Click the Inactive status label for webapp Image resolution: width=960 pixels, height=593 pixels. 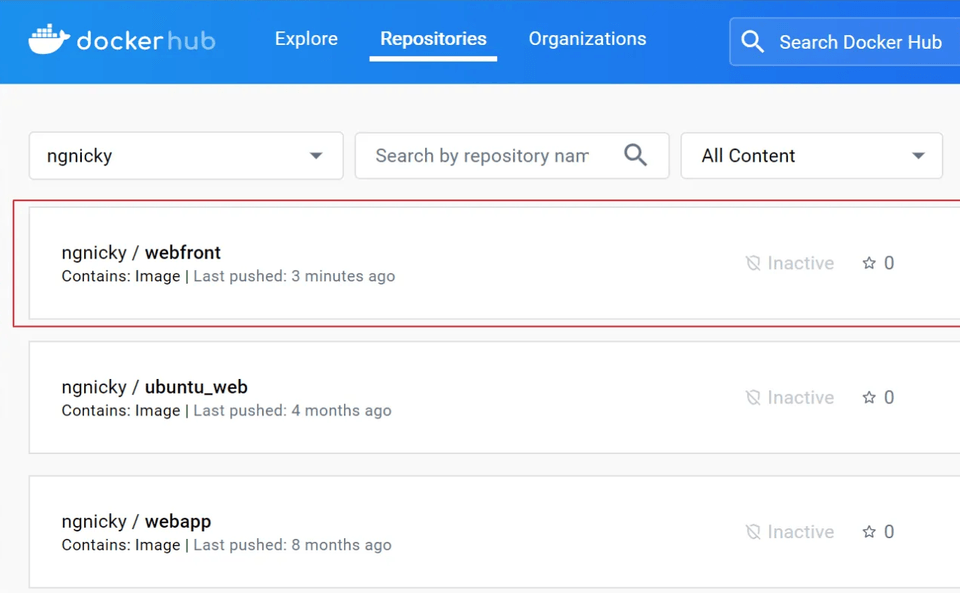801,532
